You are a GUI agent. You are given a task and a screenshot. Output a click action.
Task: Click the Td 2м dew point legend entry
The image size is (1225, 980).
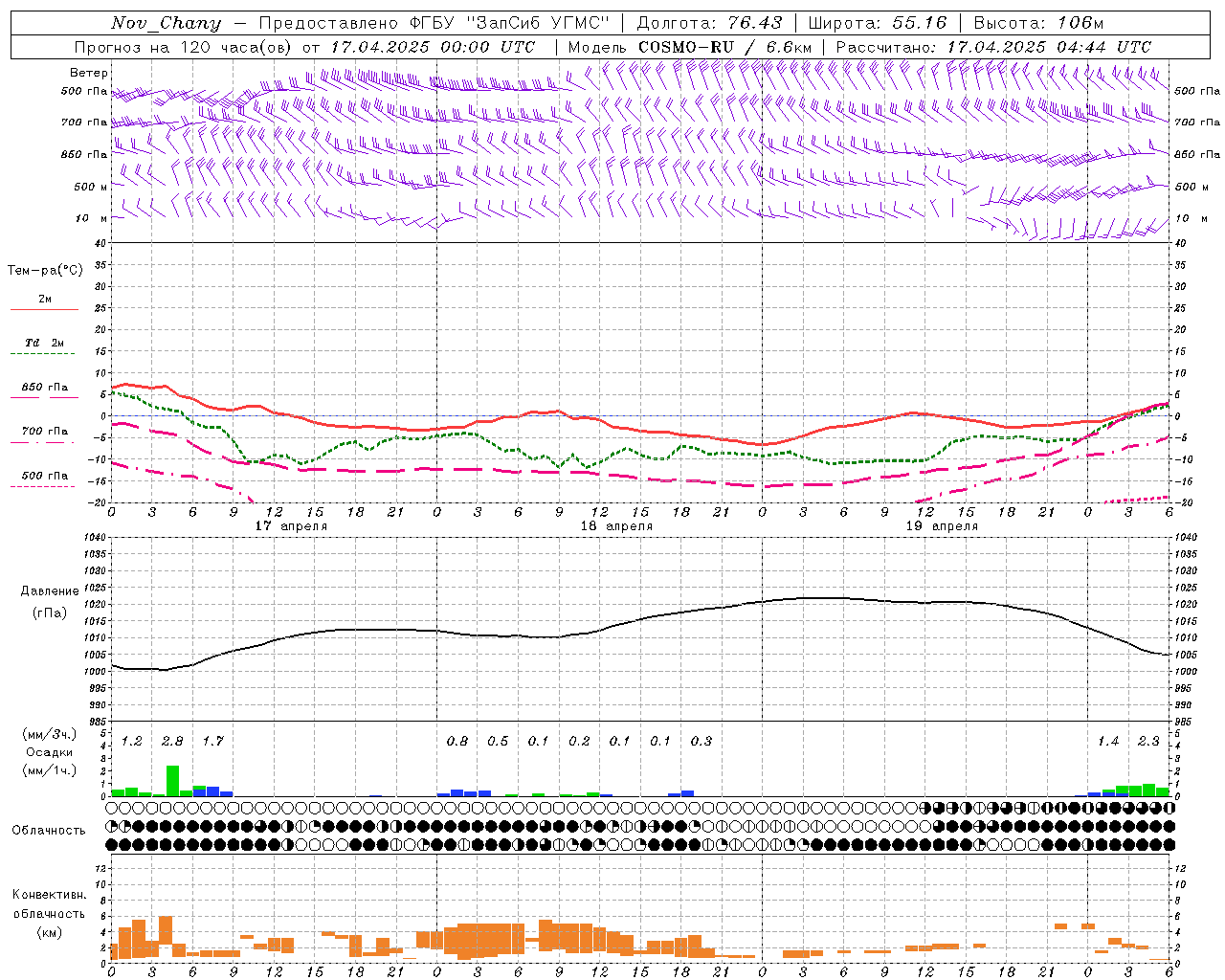tap(44, 343)
